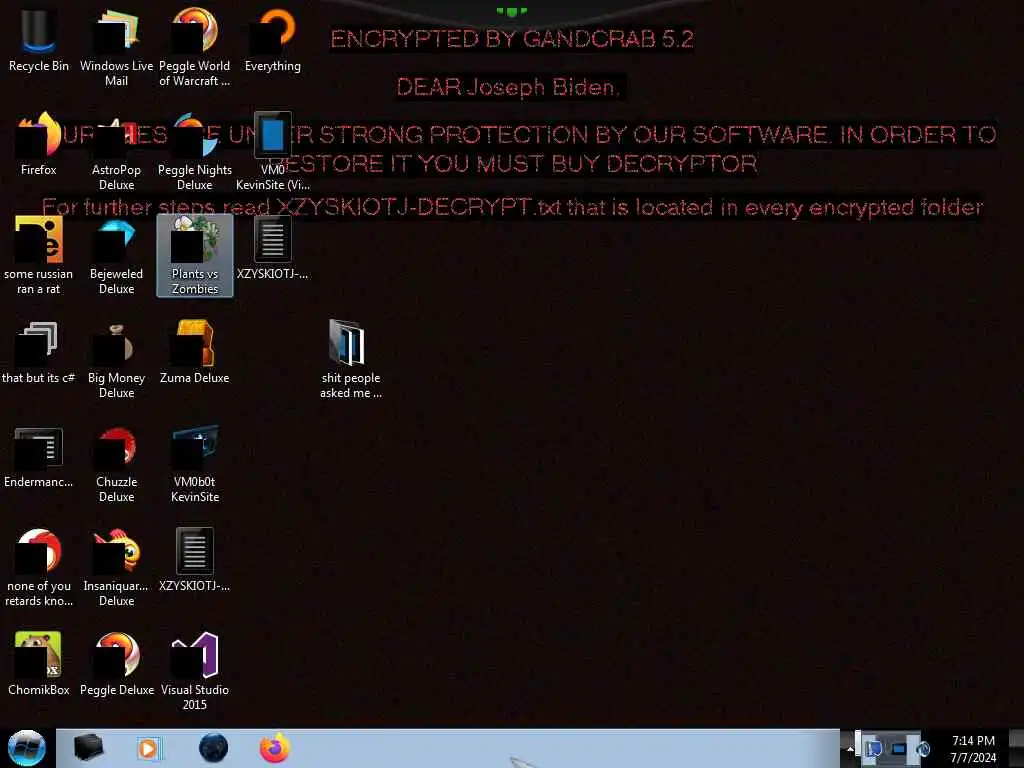Click the taskbar clock showing 7:14 PM

(x=973, y=749)
